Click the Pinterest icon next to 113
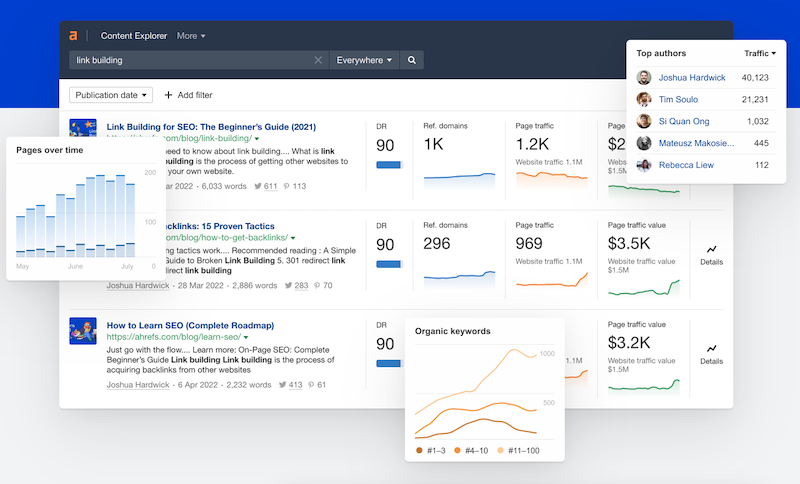The height and width of the screenshot is (484, 800). click(x=287, y=186)
